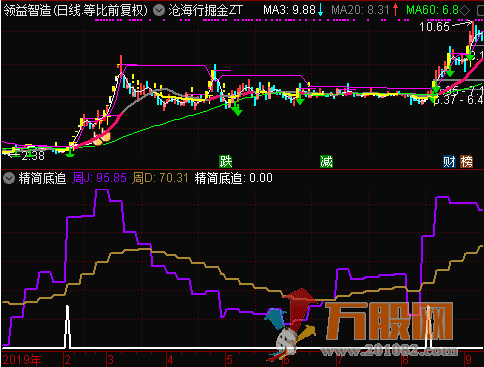Click the 2019年 label on time axis
This screenshot has width=484, height=367.
coord(22,360)
